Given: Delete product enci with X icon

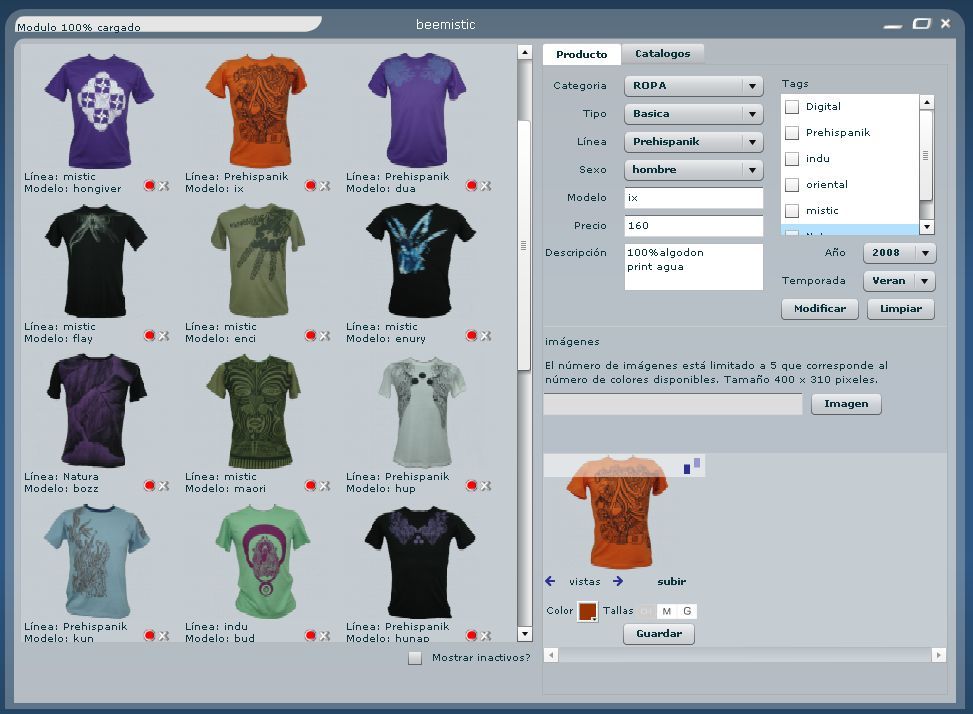Looking at the screenshot, I should (325, 336).
